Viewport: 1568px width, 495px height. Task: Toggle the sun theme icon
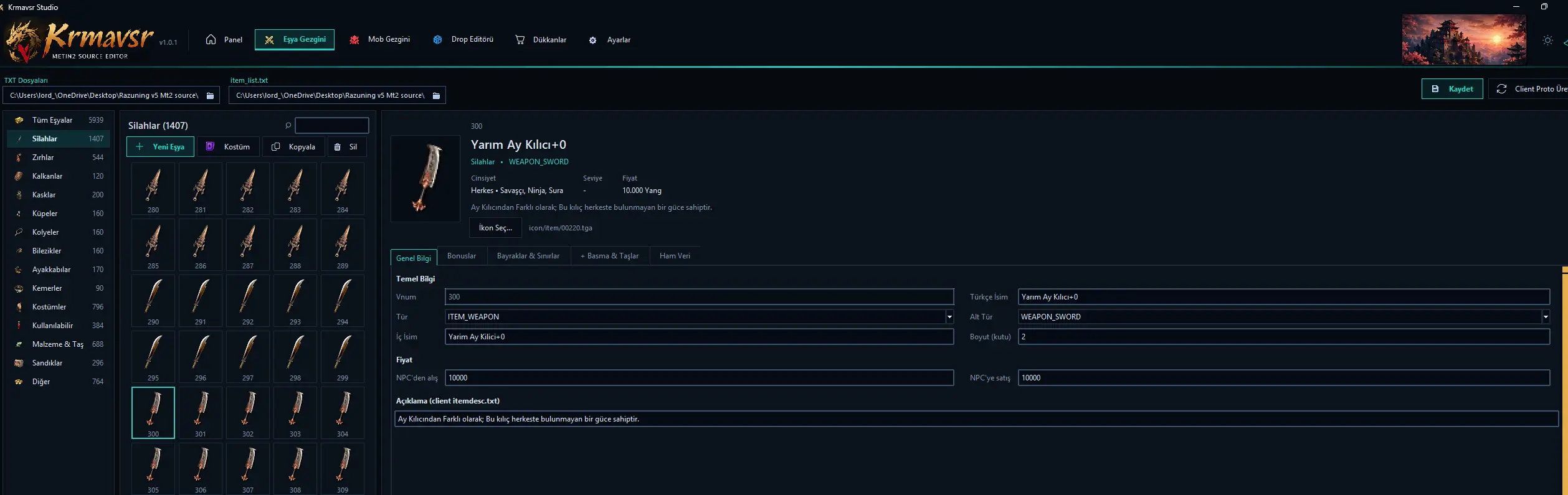(x=1547, y=40)
